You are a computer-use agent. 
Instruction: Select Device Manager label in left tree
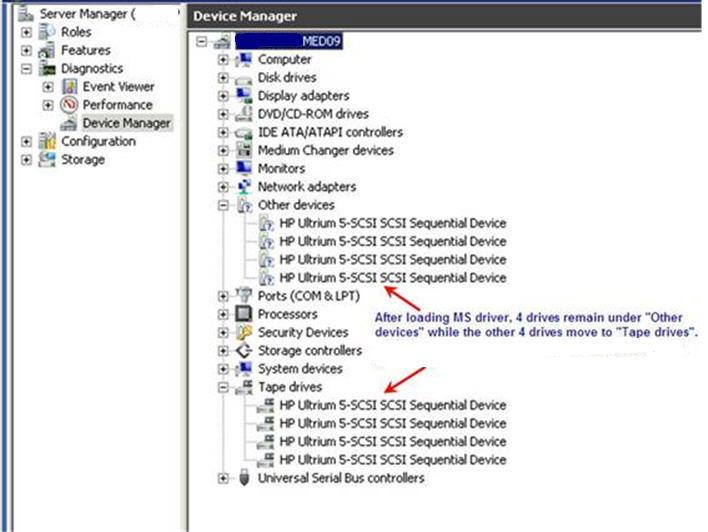[126, 123]
